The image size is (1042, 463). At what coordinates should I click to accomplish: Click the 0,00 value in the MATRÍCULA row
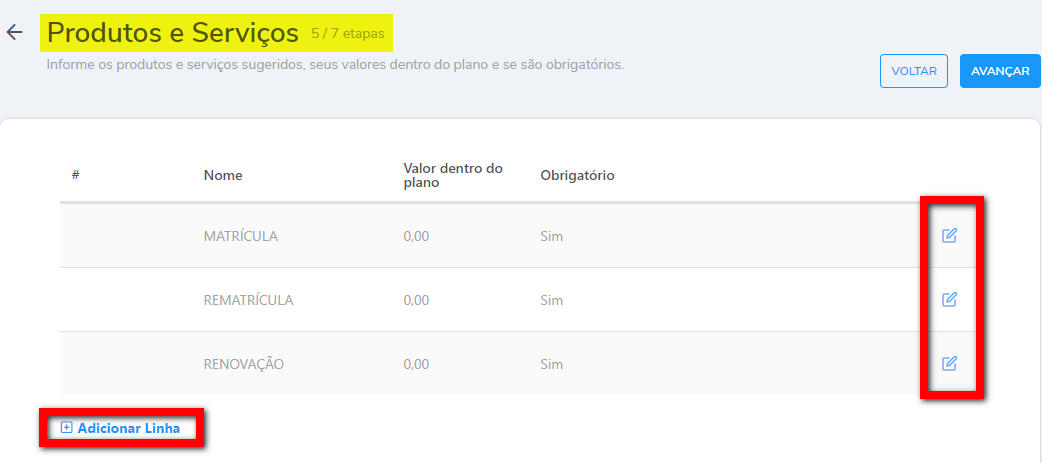tap(416, 237)
